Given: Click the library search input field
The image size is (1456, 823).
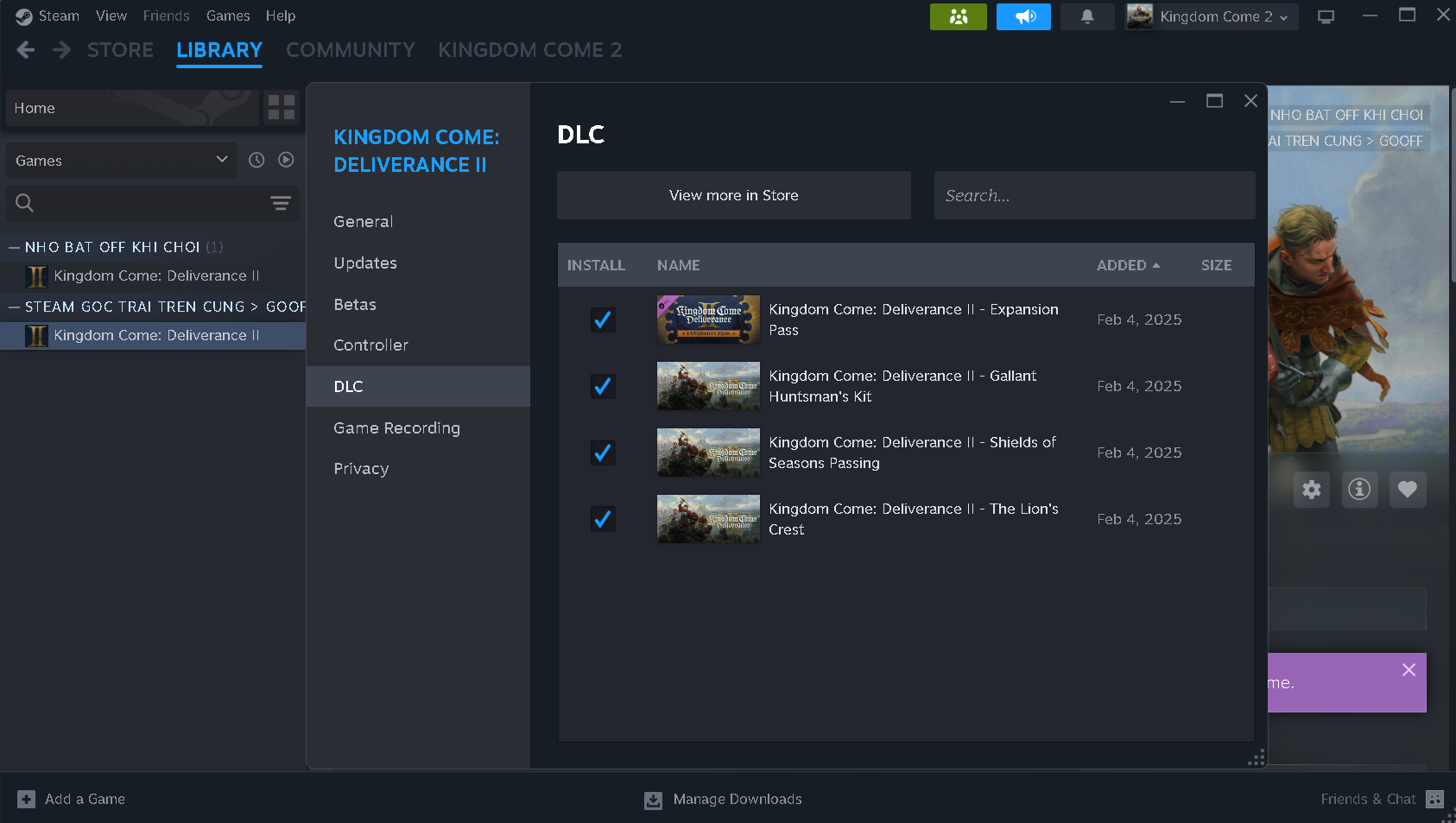Looking at the screenshot, I should click(x=152, y=203).
